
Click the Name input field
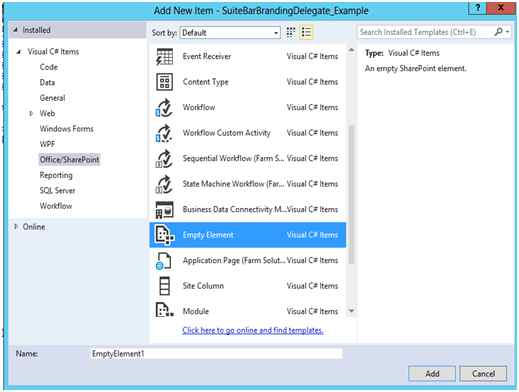[x=216, y=354]
